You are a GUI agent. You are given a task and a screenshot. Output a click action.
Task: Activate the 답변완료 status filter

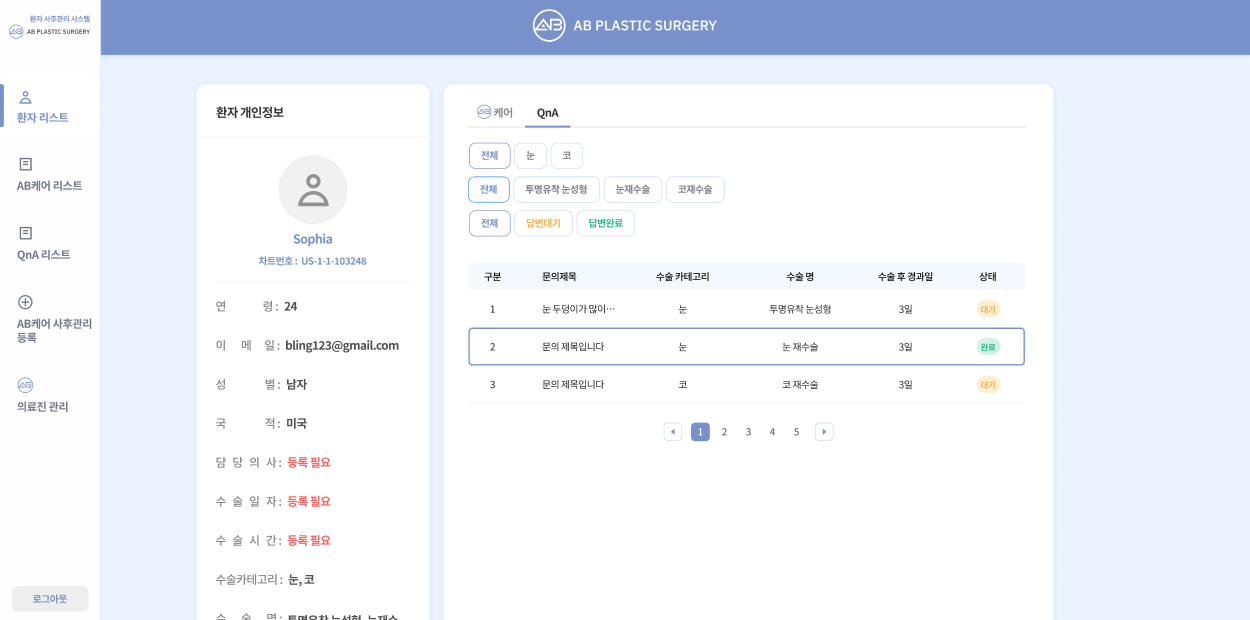(x=606, y=223)
